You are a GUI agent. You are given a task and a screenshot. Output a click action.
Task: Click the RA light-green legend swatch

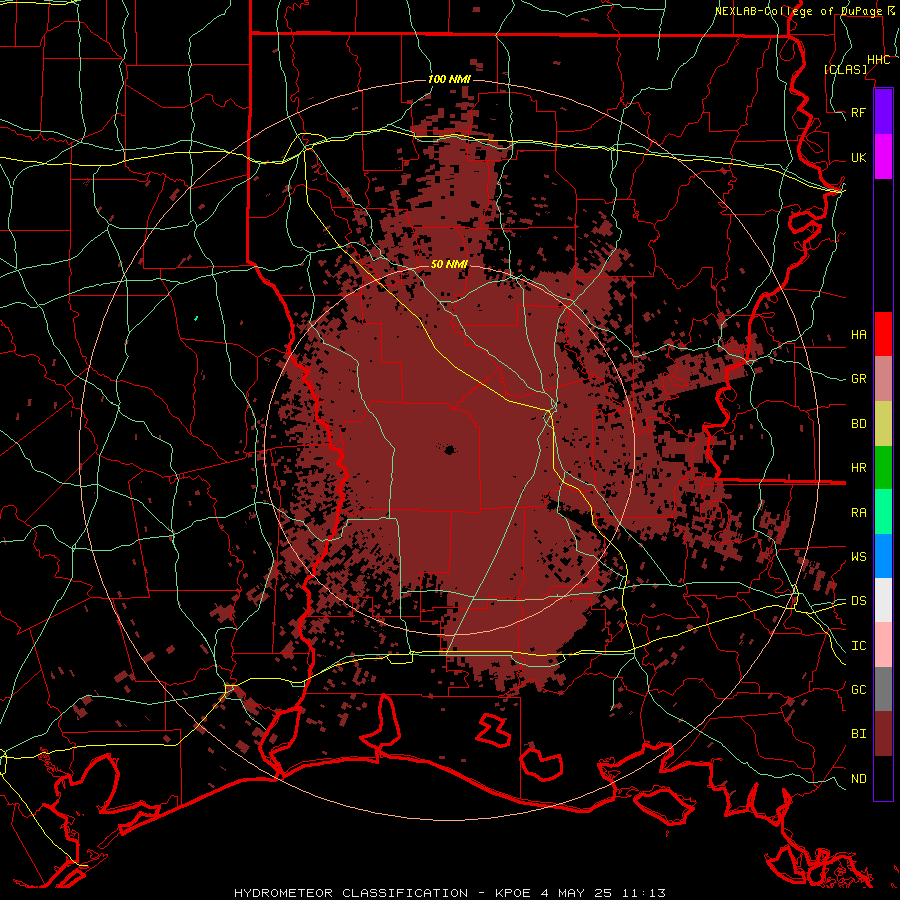[x=883, y=512]
